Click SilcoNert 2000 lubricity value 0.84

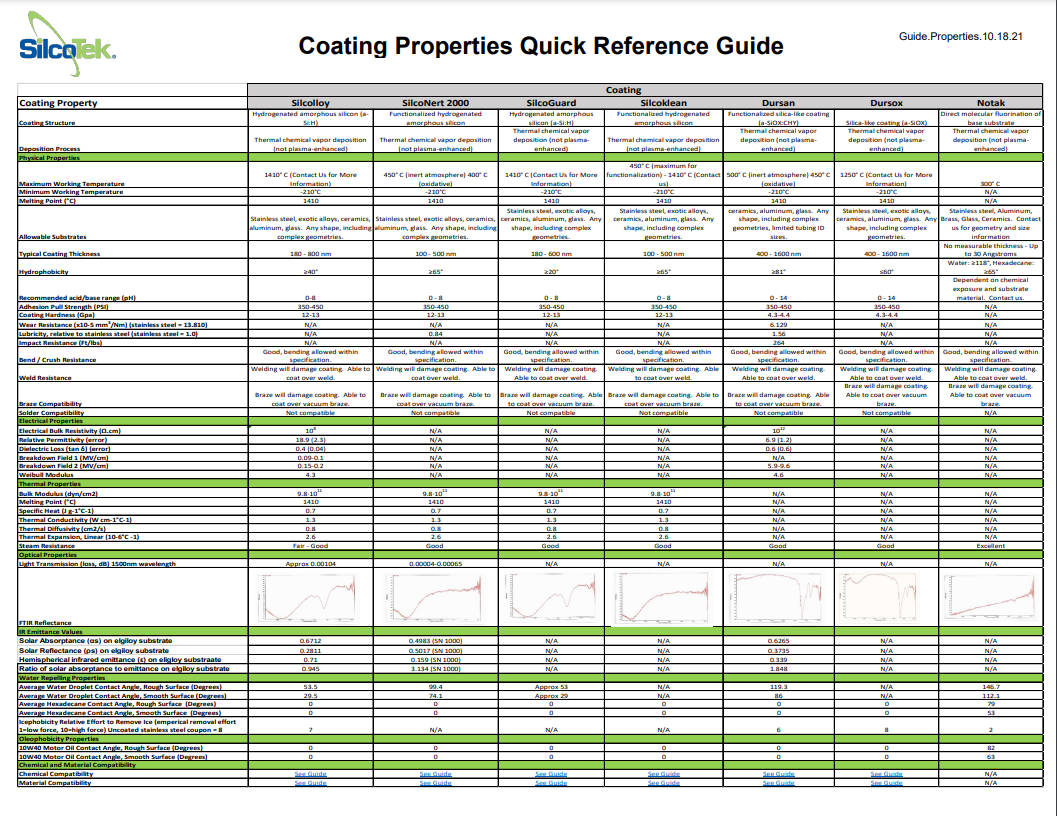click(435, 334)
